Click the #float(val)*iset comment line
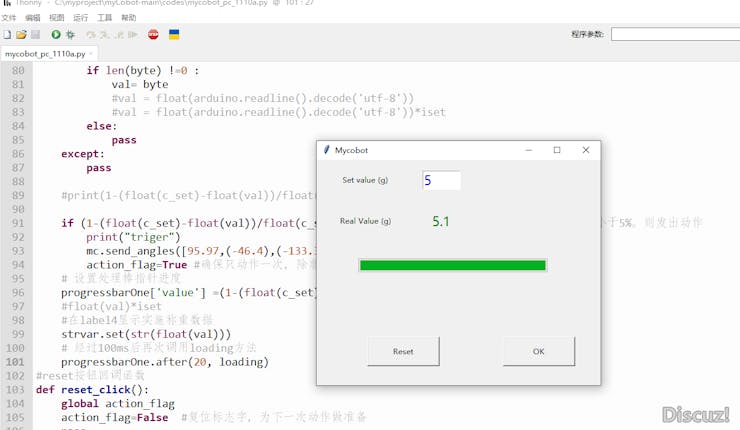The image size is (740, 430). [x=111, y=306]
